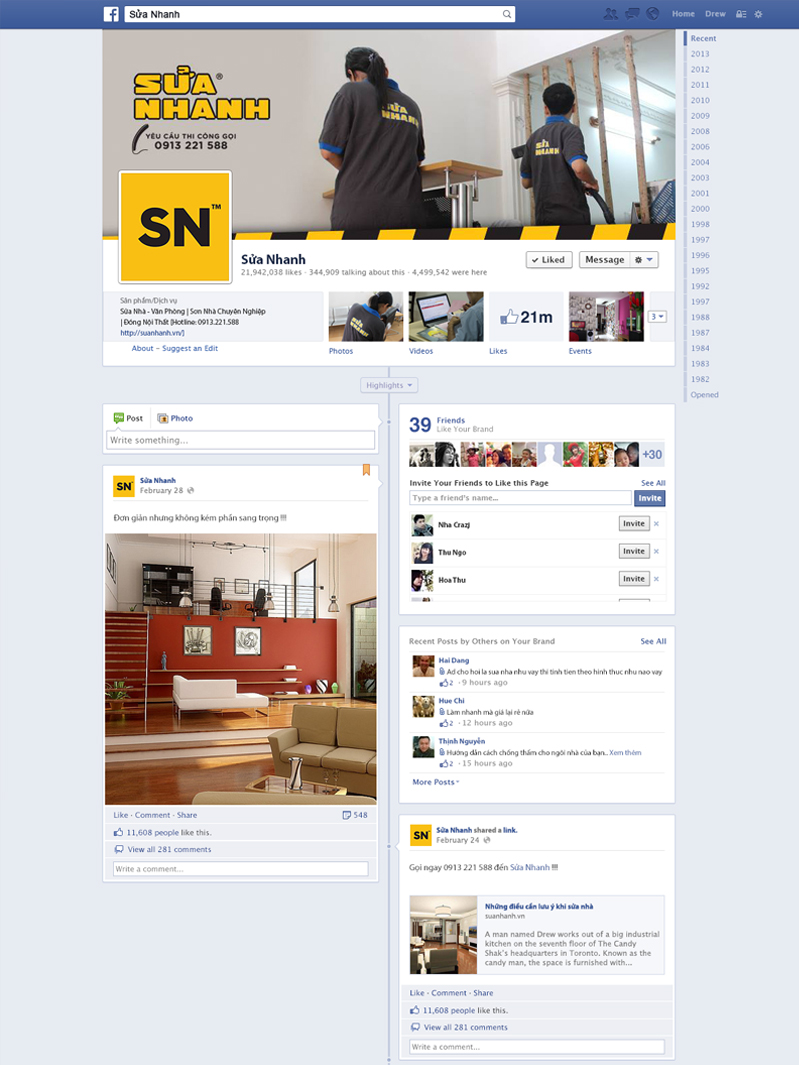Click Share on February 24 post
Image resolution: width=799 pixels, height=1065 pixels.
(483, 993)
